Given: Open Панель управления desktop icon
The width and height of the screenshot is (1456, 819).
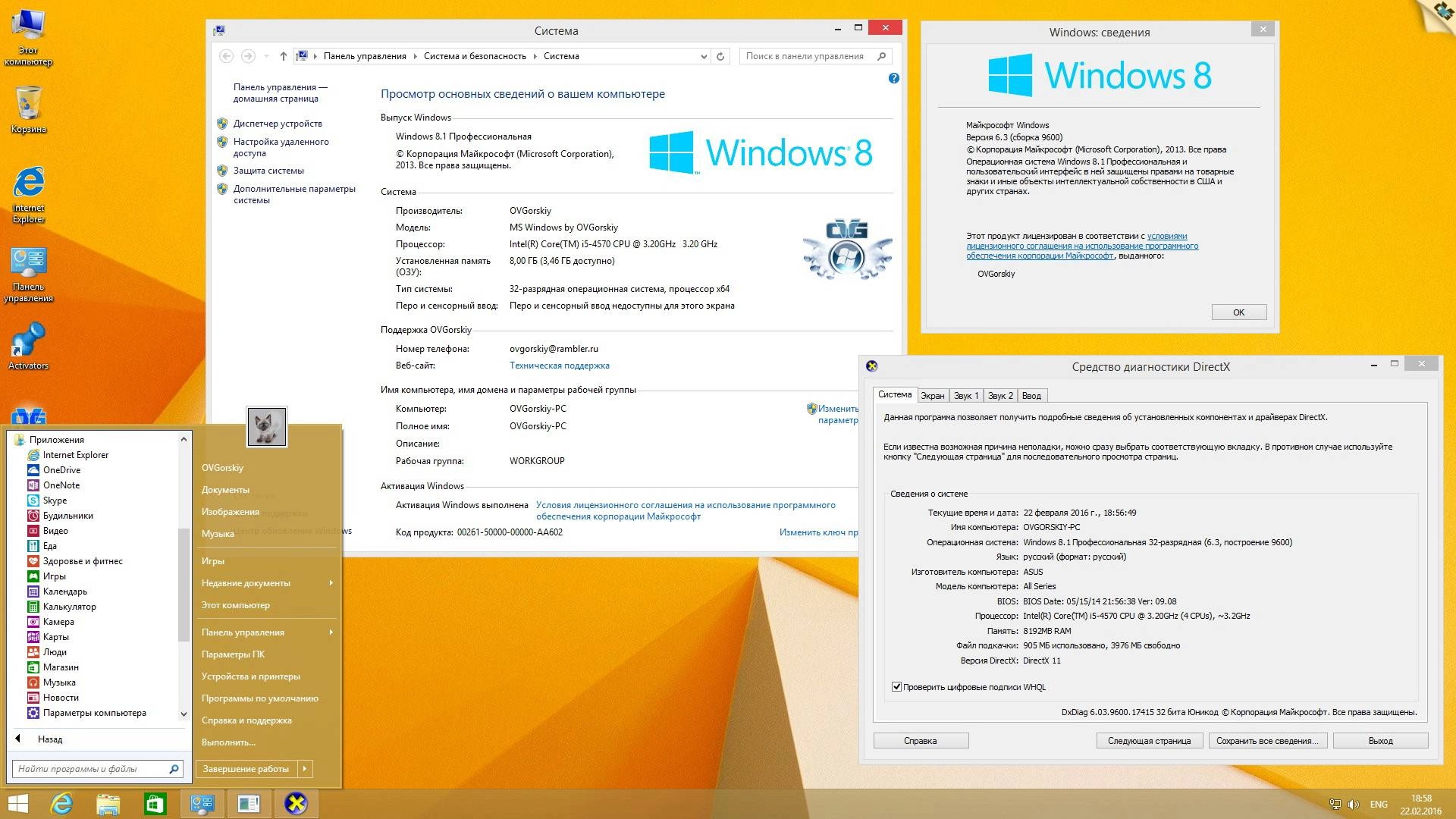Looking at the screenshot, I should tap(28, 275).
